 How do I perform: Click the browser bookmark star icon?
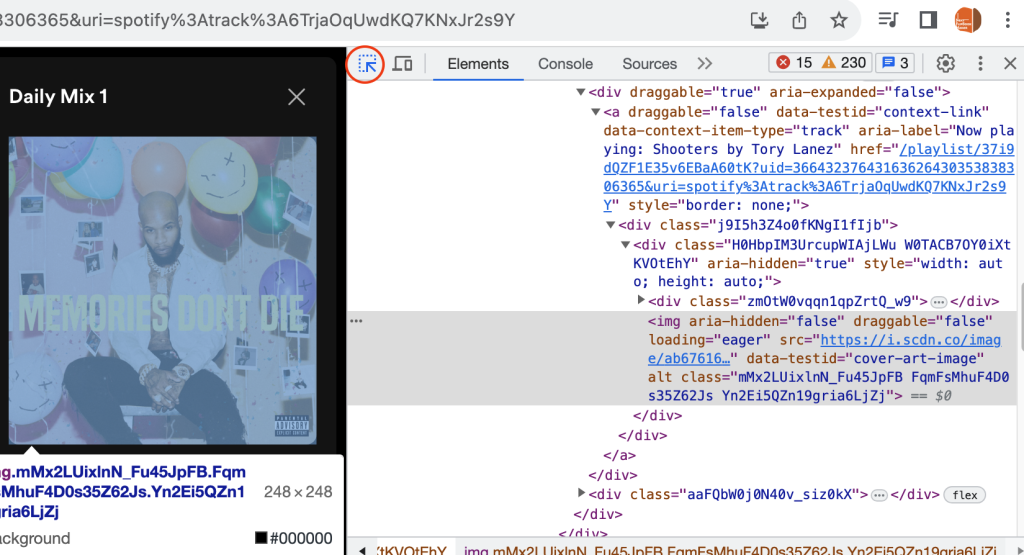pyautogui.click(x=838, y=20)
